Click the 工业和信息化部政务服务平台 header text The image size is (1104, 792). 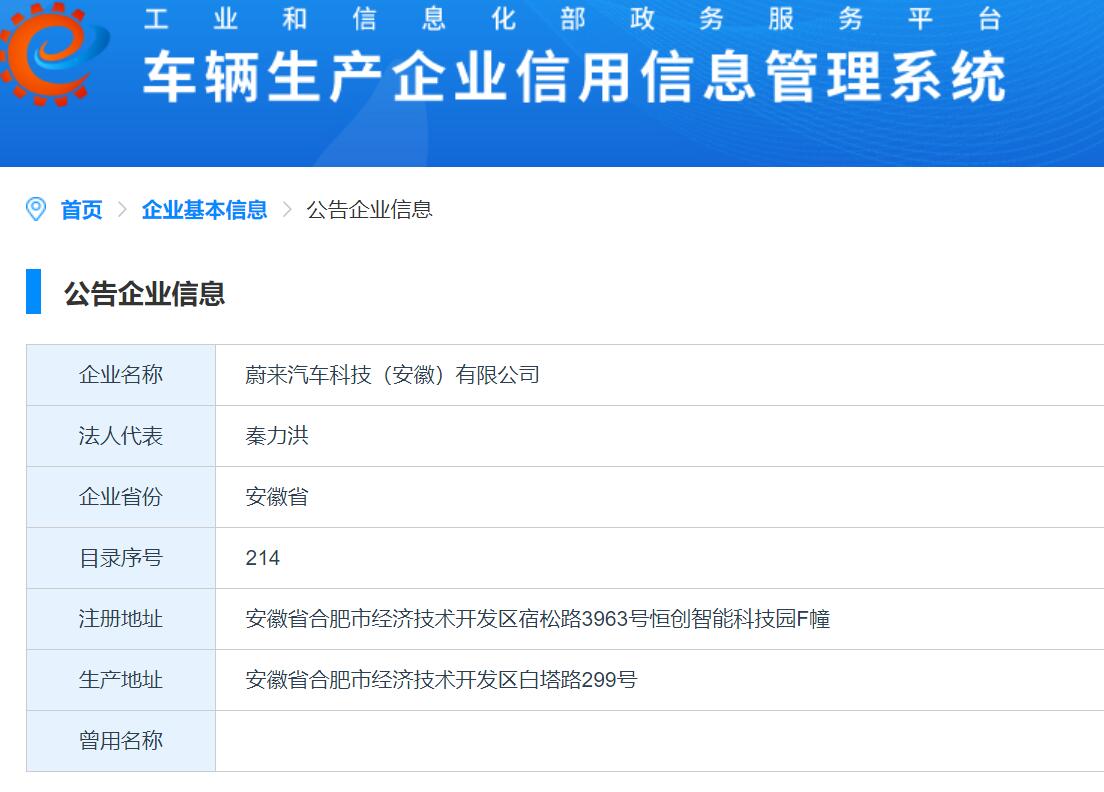tap(572, 19)
